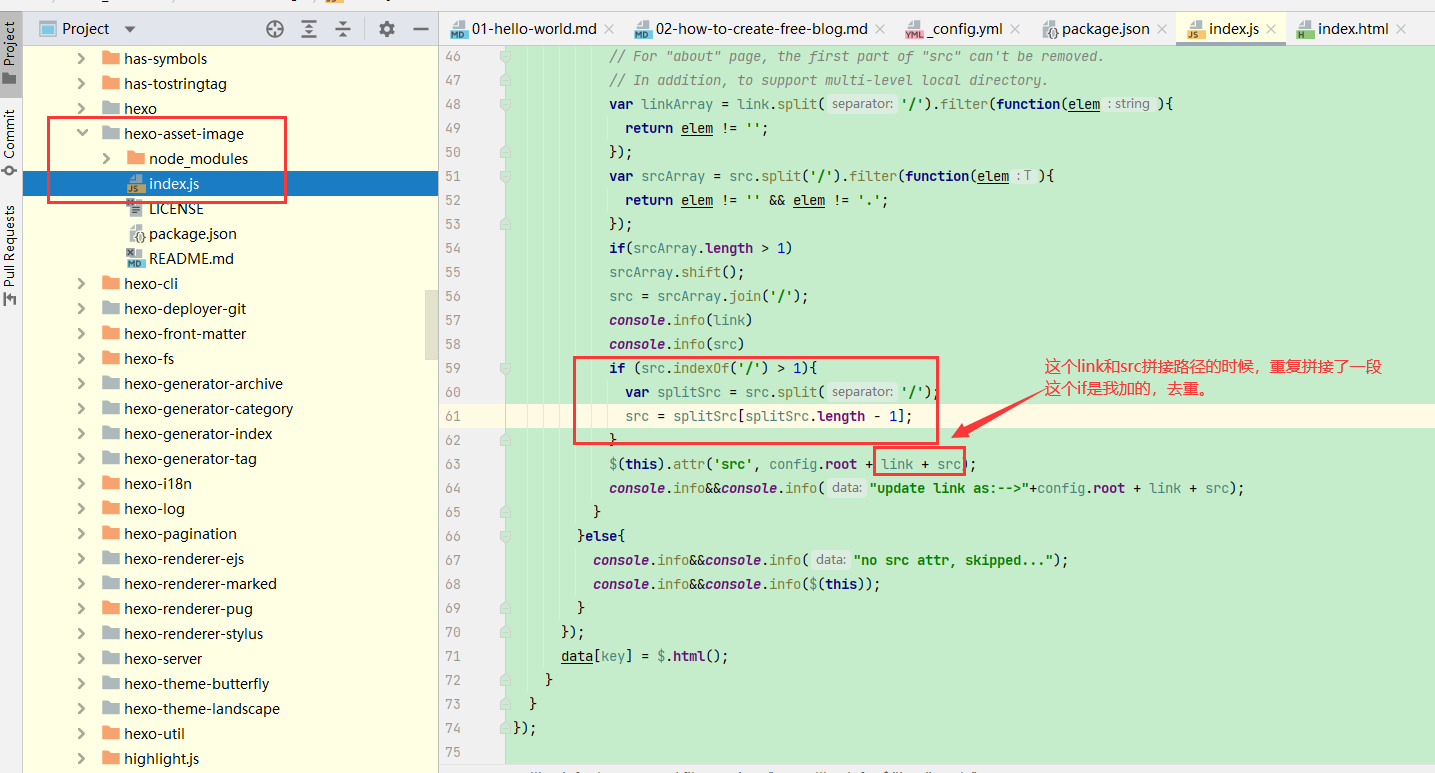Screen dimensions: 1435x773
Task: Expand the hexo-theme-butterfly folder
Action: pos(82,684)
